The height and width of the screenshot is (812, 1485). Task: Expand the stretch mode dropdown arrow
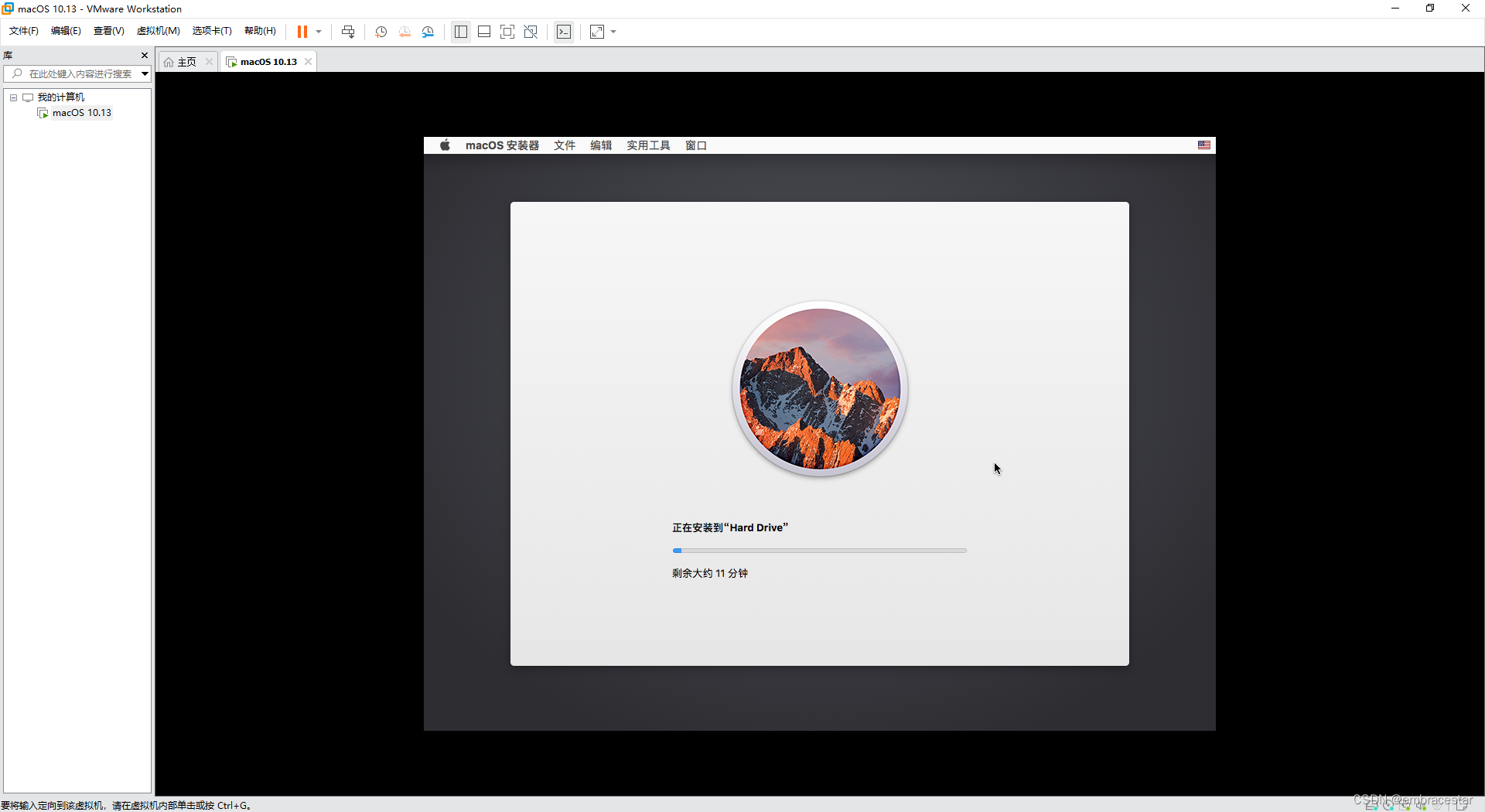pos(613,32)
